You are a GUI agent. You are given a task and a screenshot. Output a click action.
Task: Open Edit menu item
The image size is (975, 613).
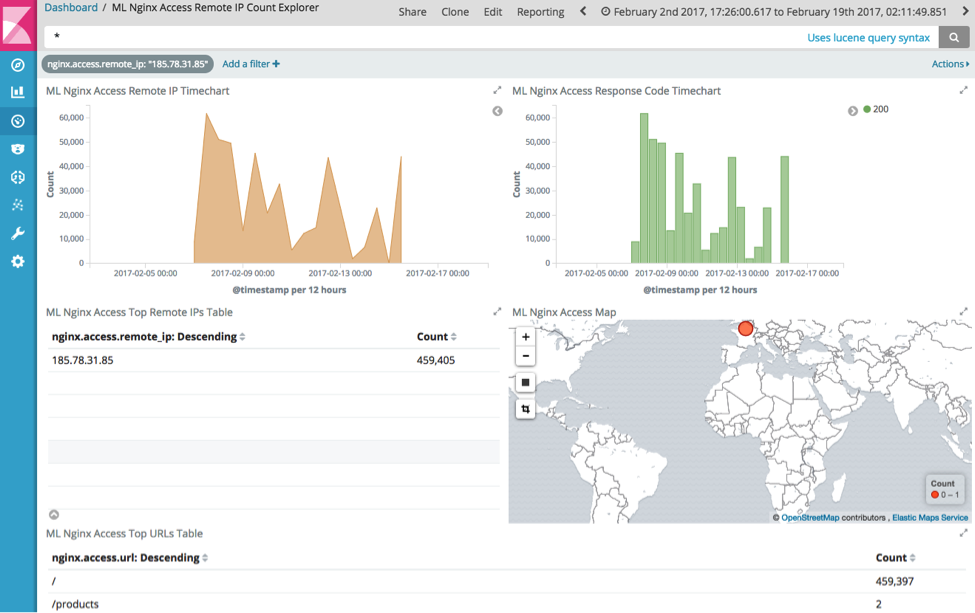492,12
